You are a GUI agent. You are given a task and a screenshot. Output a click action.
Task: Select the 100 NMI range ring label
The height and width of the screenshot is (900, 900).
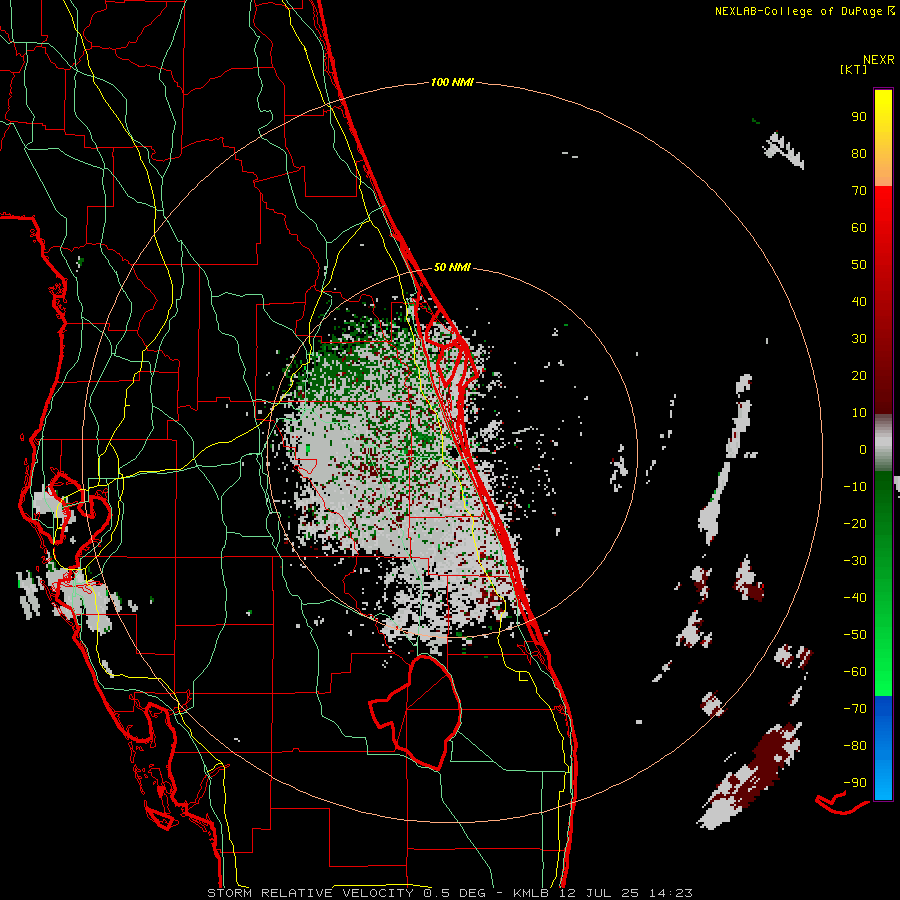452,83
